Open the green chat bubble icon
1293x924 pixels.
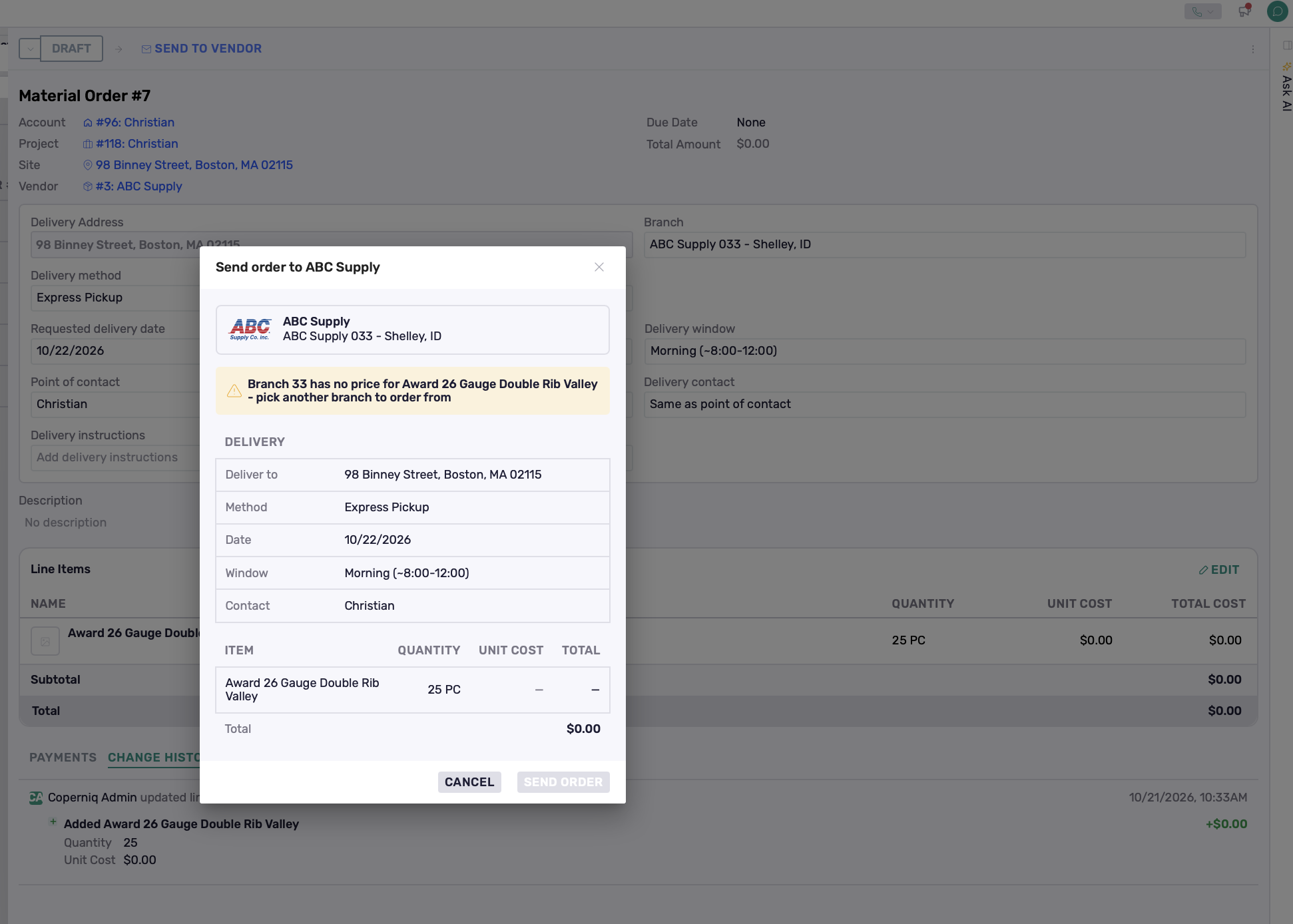point(1277,11)
